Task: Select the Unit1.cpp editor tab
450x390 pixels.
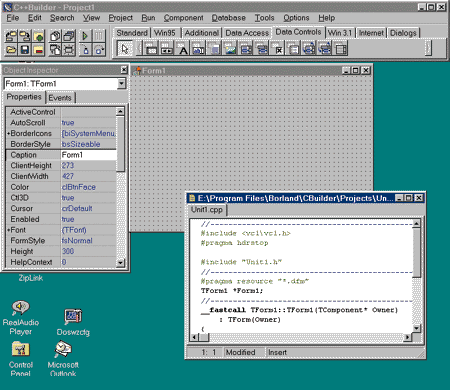Action: tap(207, 210)
